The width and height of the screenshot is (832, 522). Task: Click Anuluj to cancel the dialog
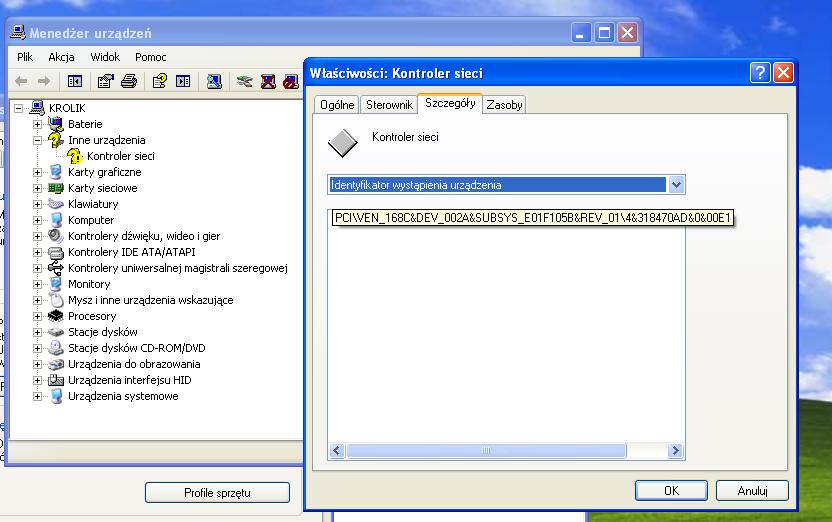pos(752,491)
